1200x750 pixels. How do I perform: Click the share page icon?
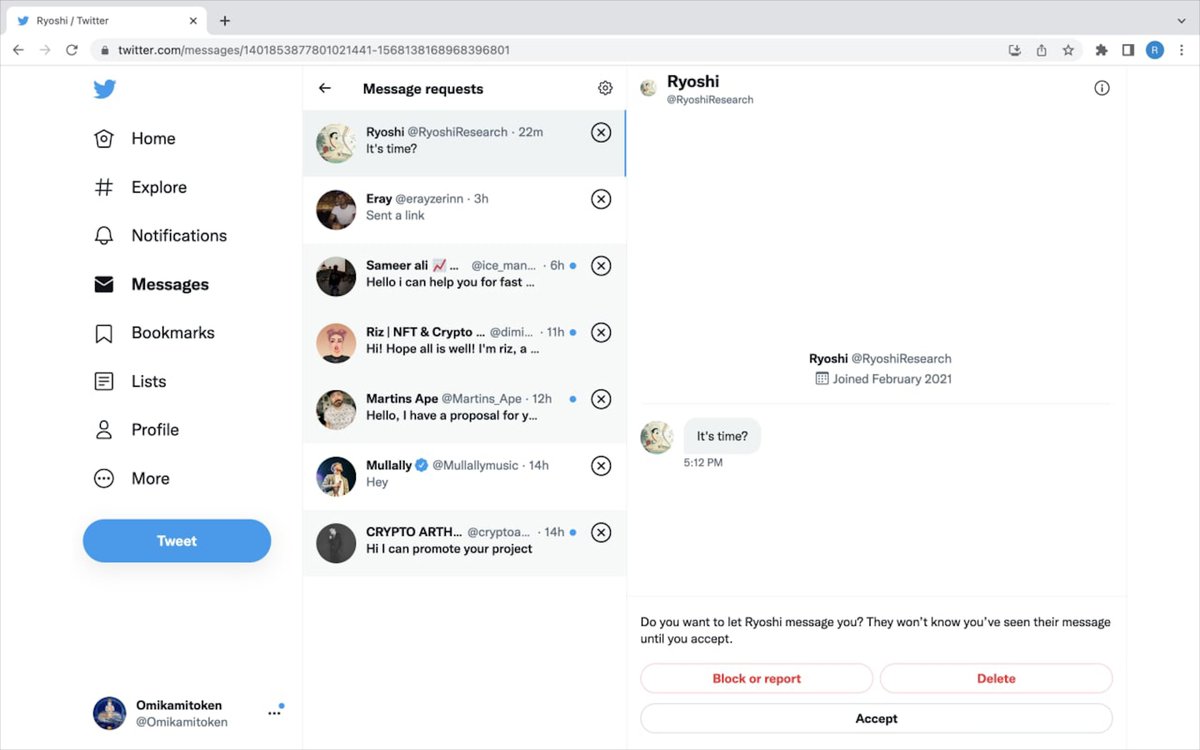coord(1041,50)
